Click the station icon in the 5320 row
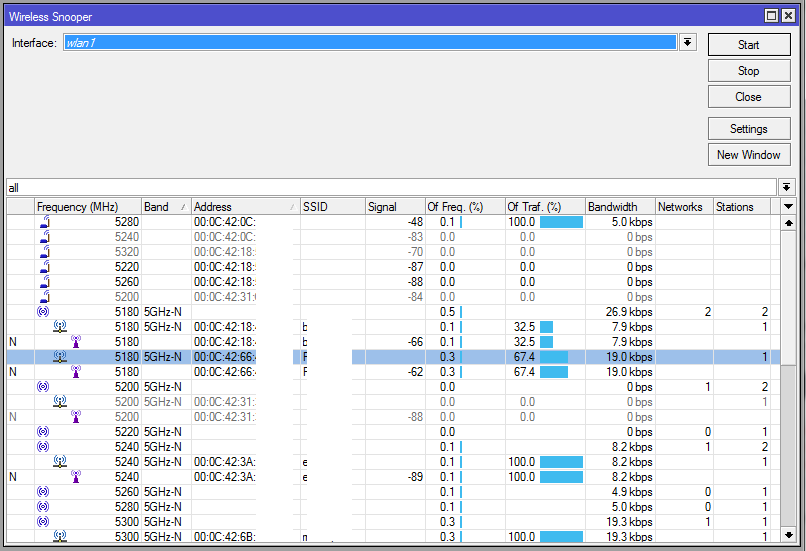 44,252
